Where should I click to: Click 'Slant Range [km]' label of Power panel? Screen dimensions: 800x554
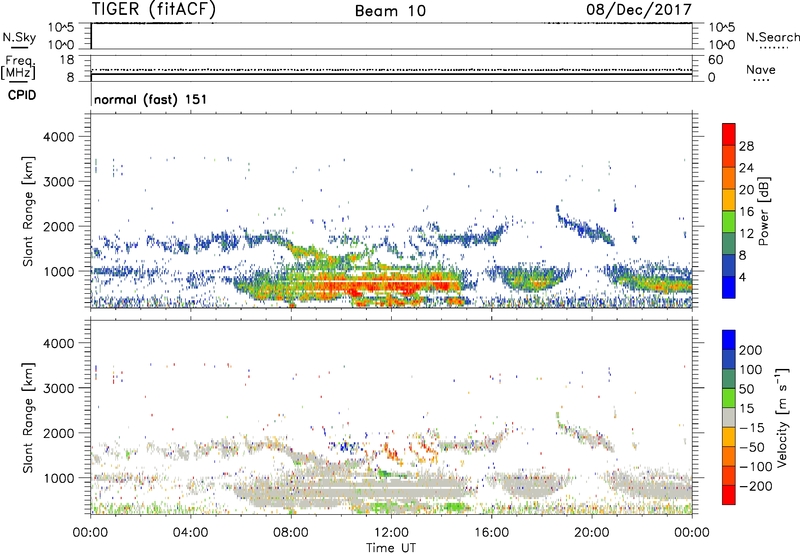(x=28, y=211)
